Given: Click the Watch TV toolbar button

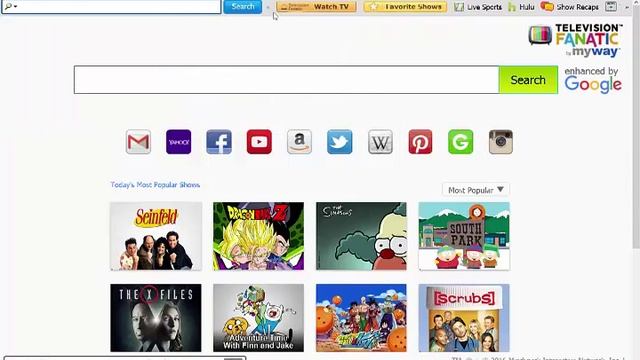Looking at the screenshot, I should point(316,7).
